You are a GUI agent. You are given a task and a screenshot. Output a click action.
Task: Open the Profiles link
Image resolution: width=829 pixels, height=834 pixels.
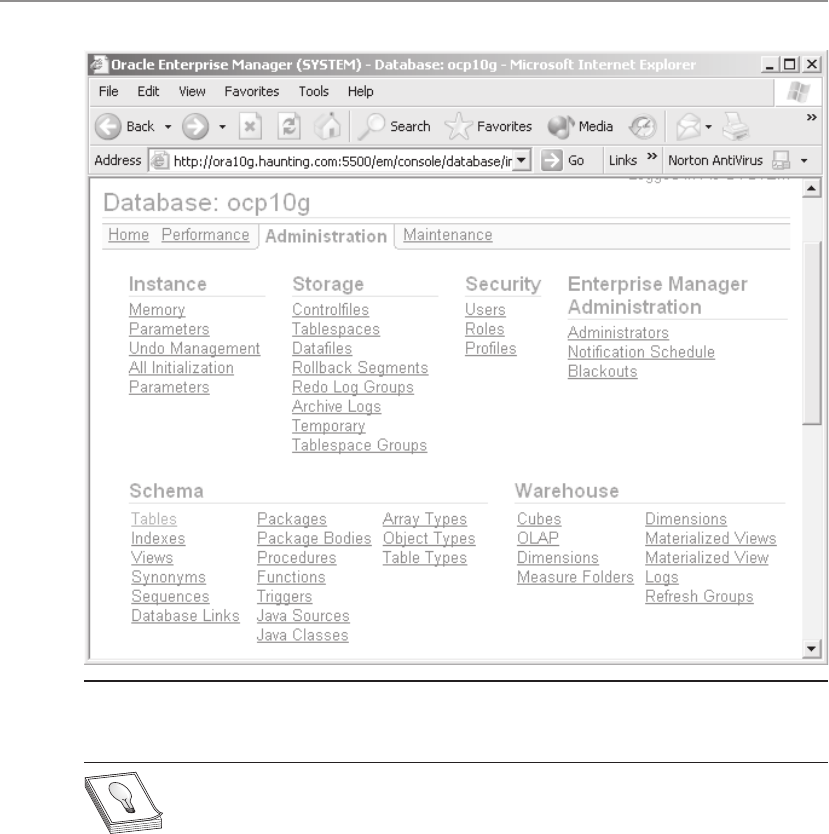pyautogui.click(x=491, y=348)
